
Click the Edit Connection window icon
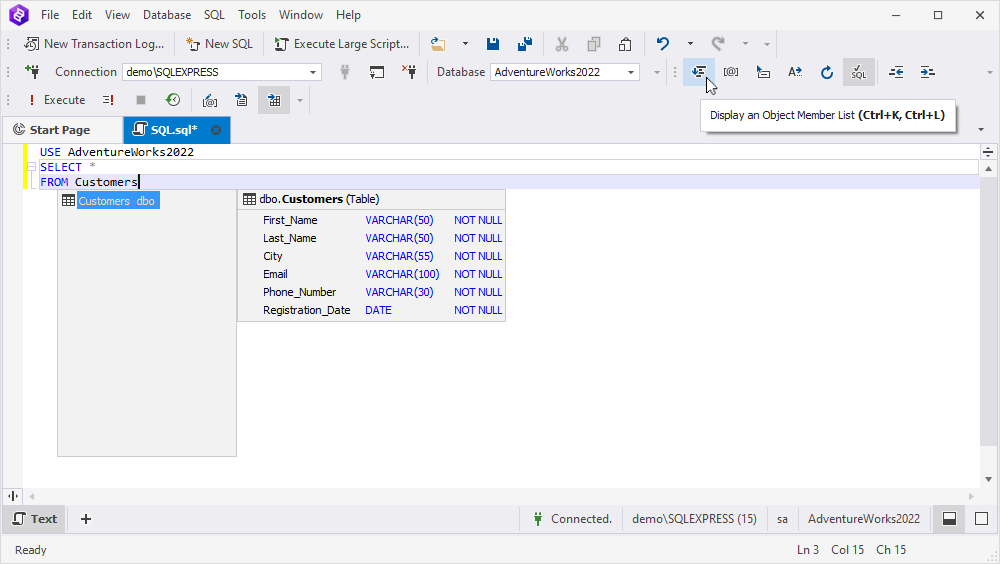pyautogui.click(x=377, y=72)
